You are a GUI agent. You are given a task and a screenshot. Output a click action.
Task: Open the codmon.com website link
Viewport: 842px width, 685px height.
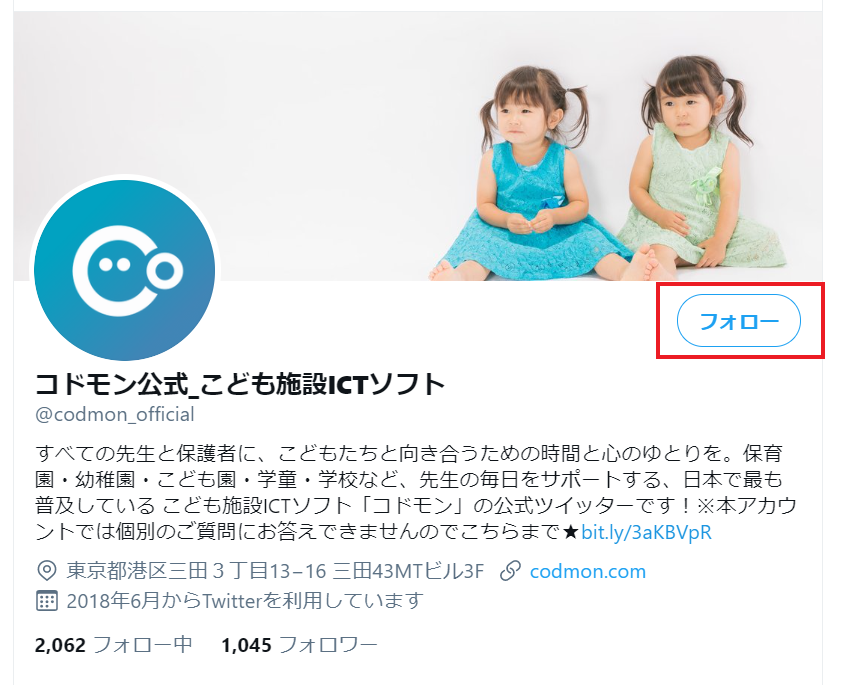[587, 571]
